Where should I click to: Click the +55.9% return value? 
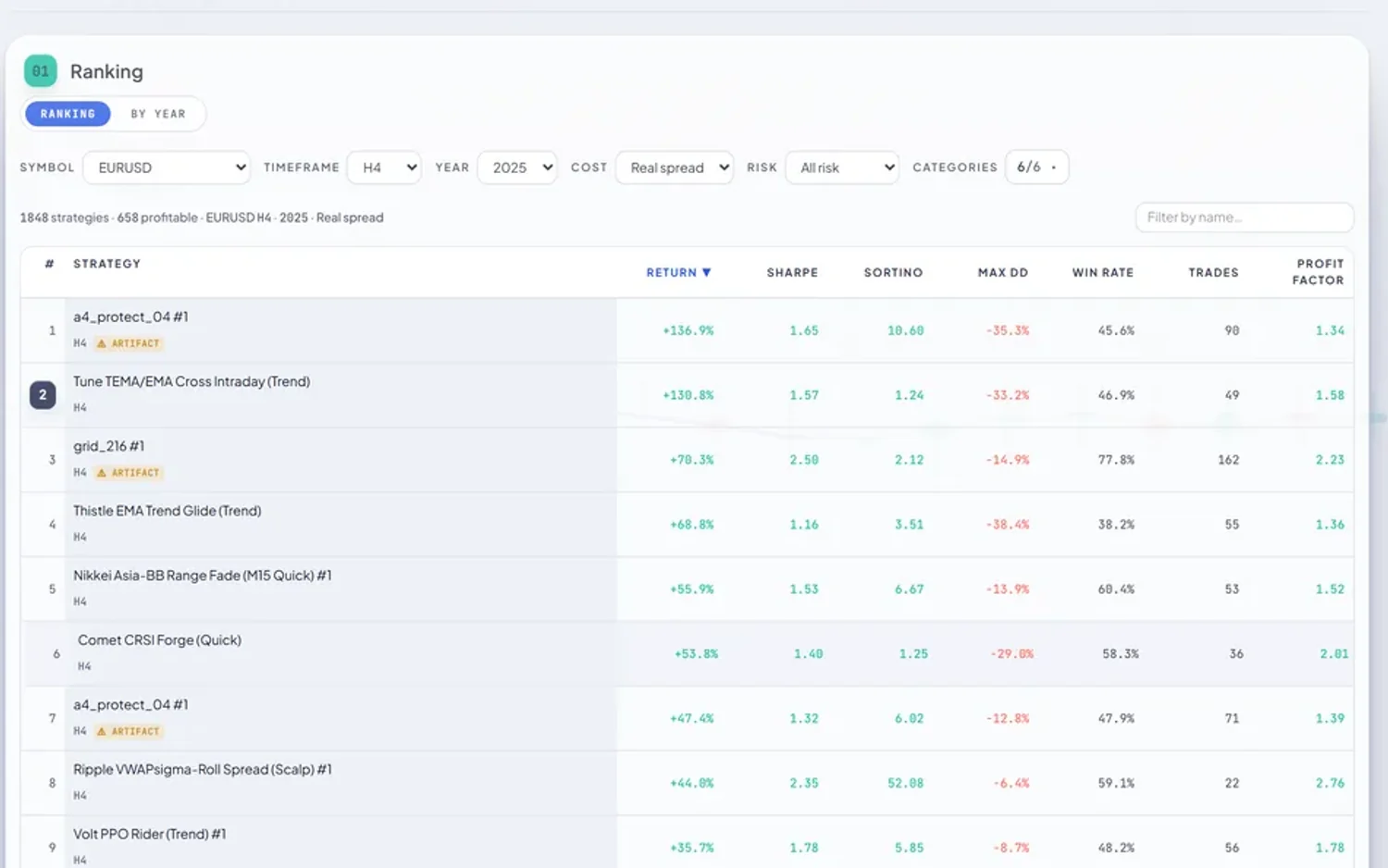click(x=691, y=589)
